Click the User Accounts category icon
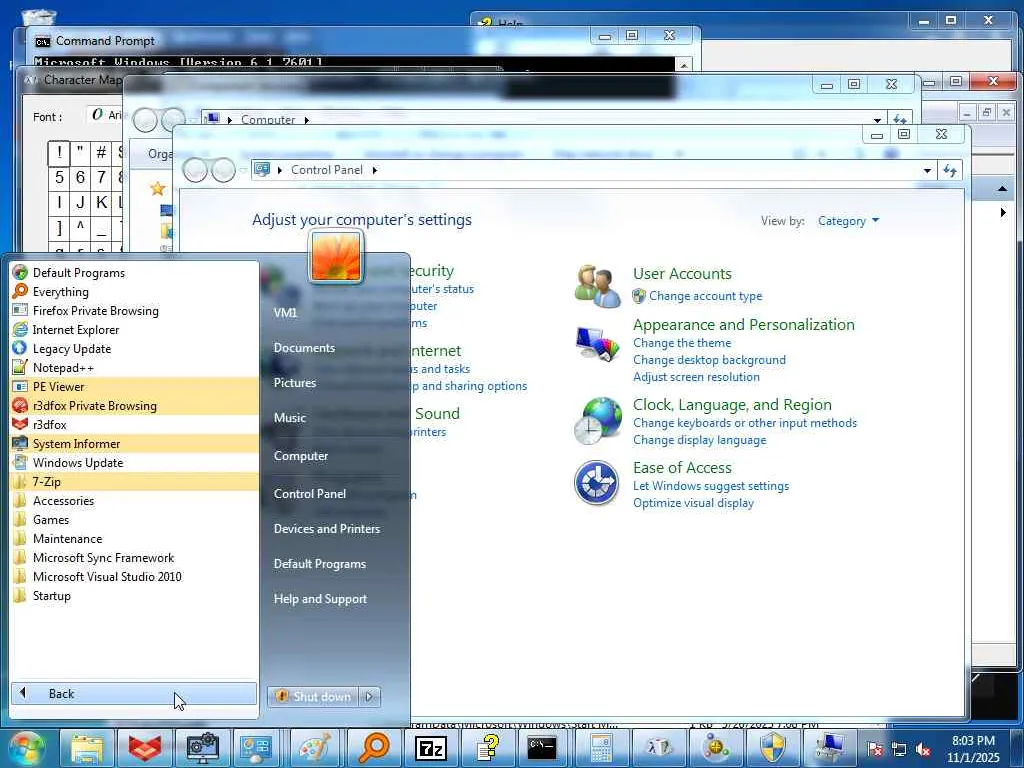Image resolution: width=1024 pixels, height=768 pixels. click(x=597, y=286)
